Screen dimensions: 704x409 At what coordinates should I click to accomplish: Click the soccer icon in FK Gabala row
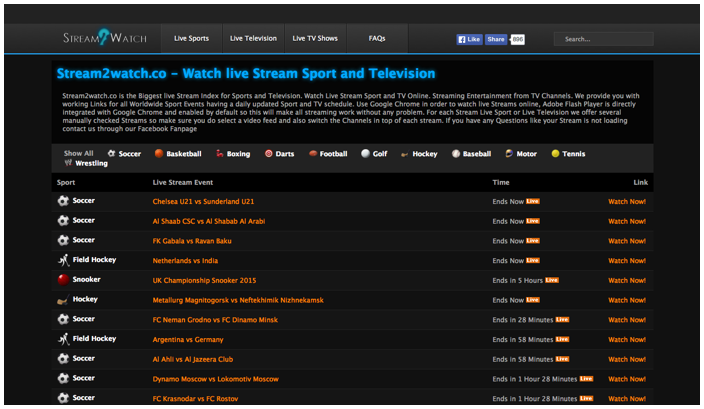[63, 240]
